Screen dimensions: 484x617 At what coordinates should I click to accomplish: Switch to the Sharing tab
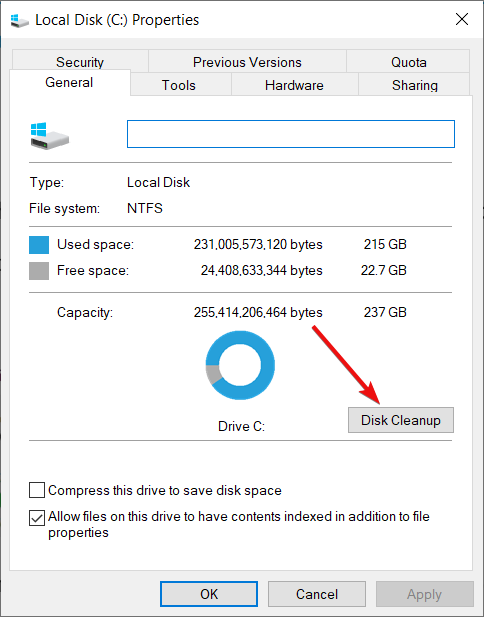click(414, 85)
